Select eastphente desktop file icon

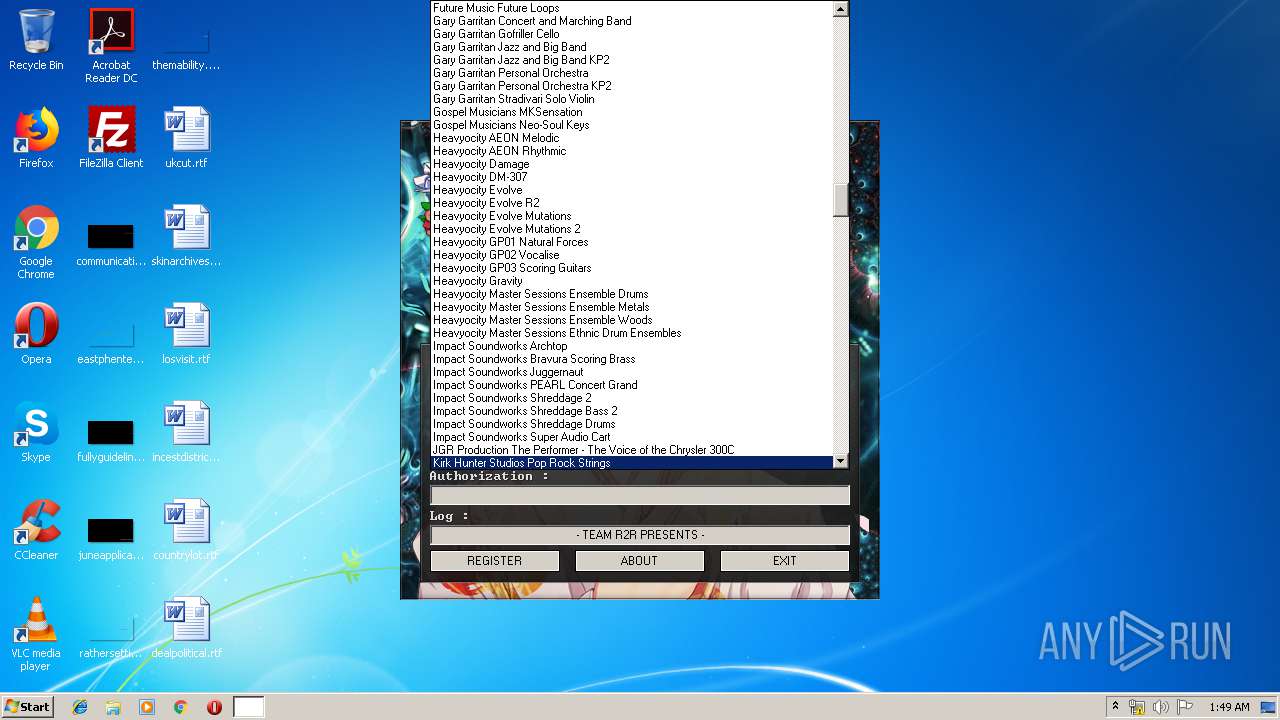pos(111,340)
